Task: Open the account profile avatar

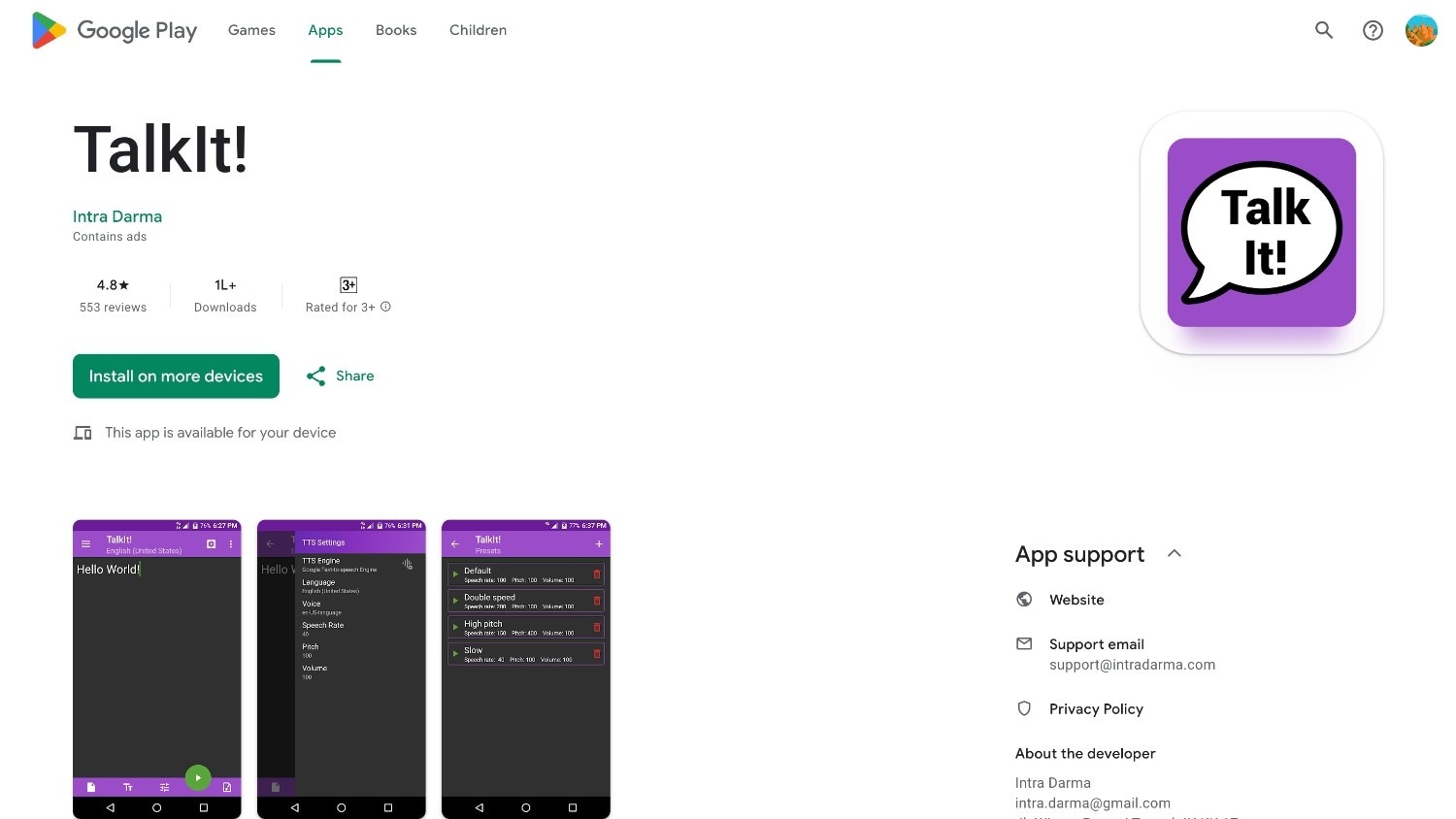Action: click(1421, 30)
